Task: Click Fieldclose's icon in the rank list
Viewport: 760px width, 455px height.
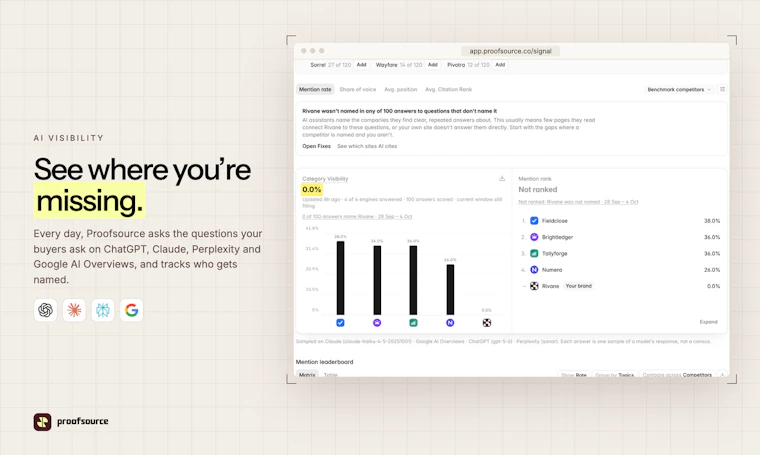Action: click(x=534, y=220)
